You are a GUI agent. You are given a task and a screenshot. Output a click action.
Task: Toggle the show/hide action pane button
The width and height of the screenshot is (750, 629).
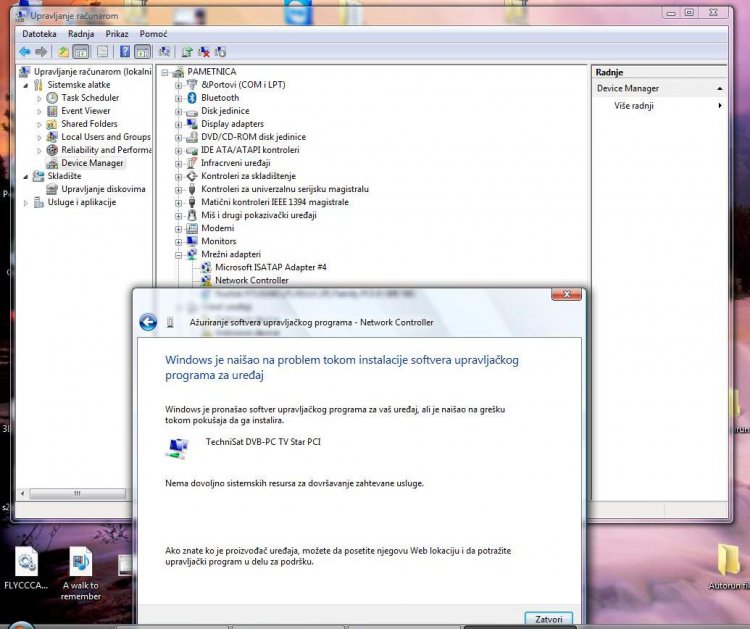pos(143,52)
